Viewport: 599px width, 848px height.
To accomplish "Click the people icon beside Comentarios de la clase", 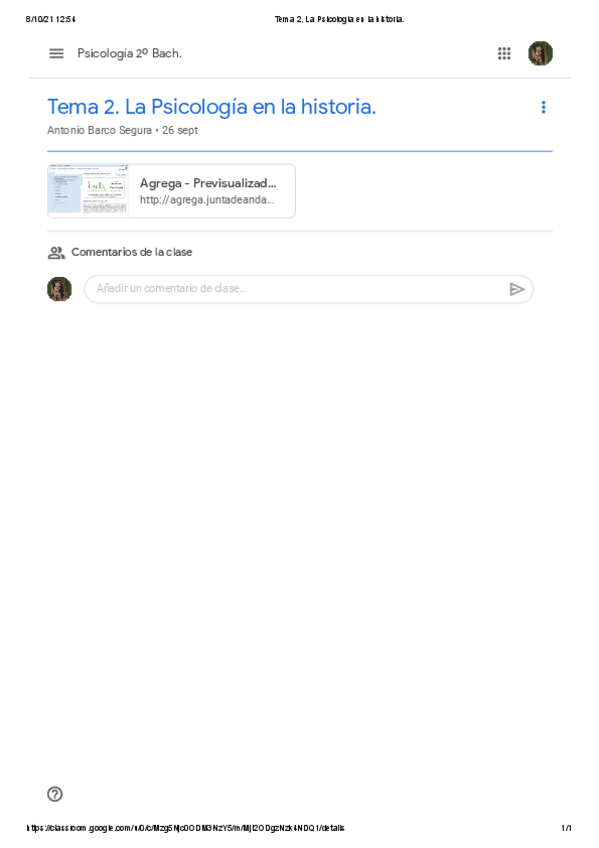I will (56, 253).
